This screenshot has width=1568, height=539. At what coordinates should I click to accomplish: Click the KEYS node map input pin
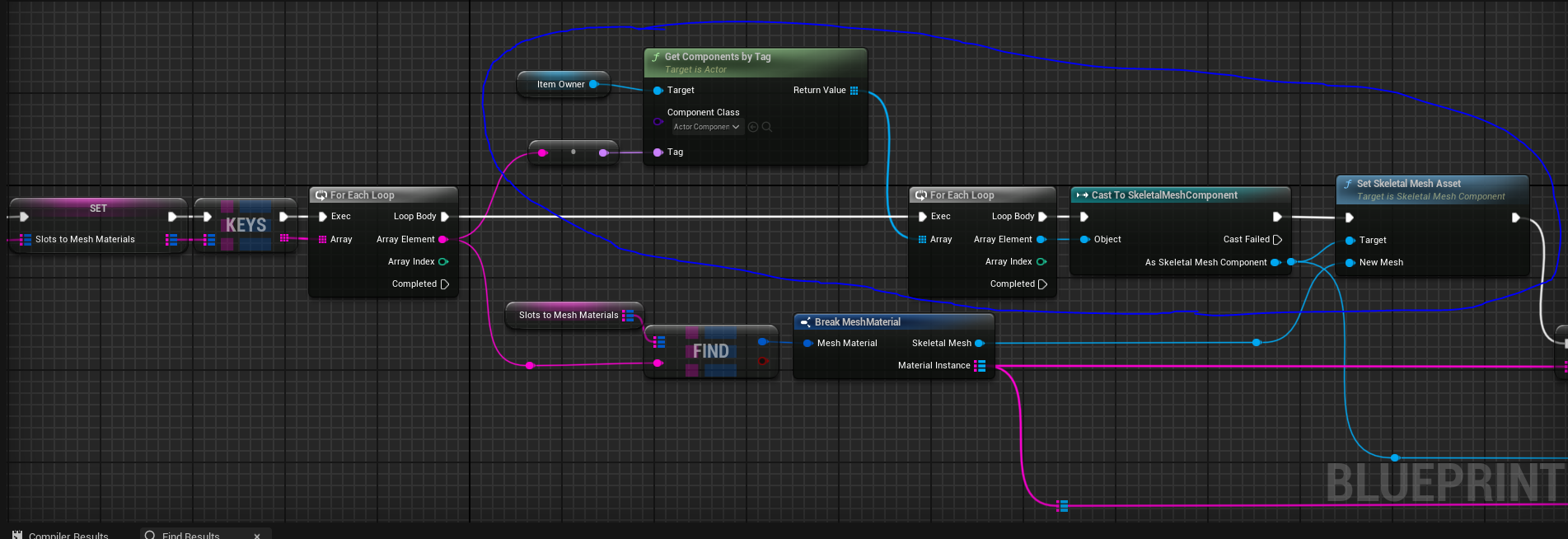209,240
